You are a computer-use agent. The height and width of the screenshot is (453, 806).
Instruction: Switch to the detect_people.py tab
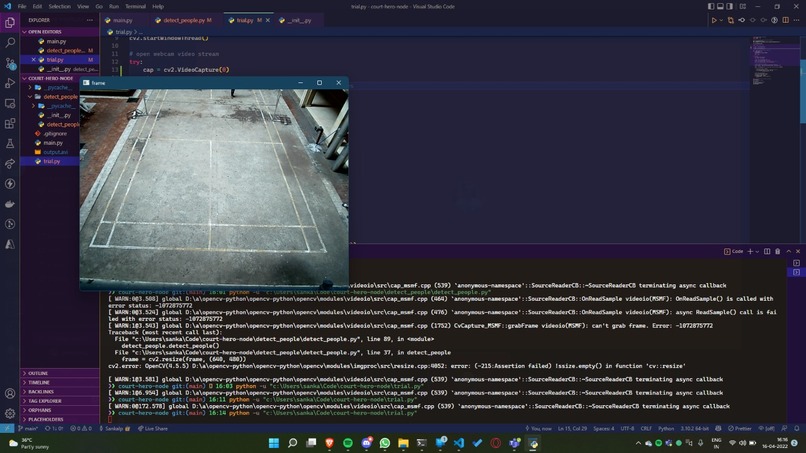[x=184, y=20]
